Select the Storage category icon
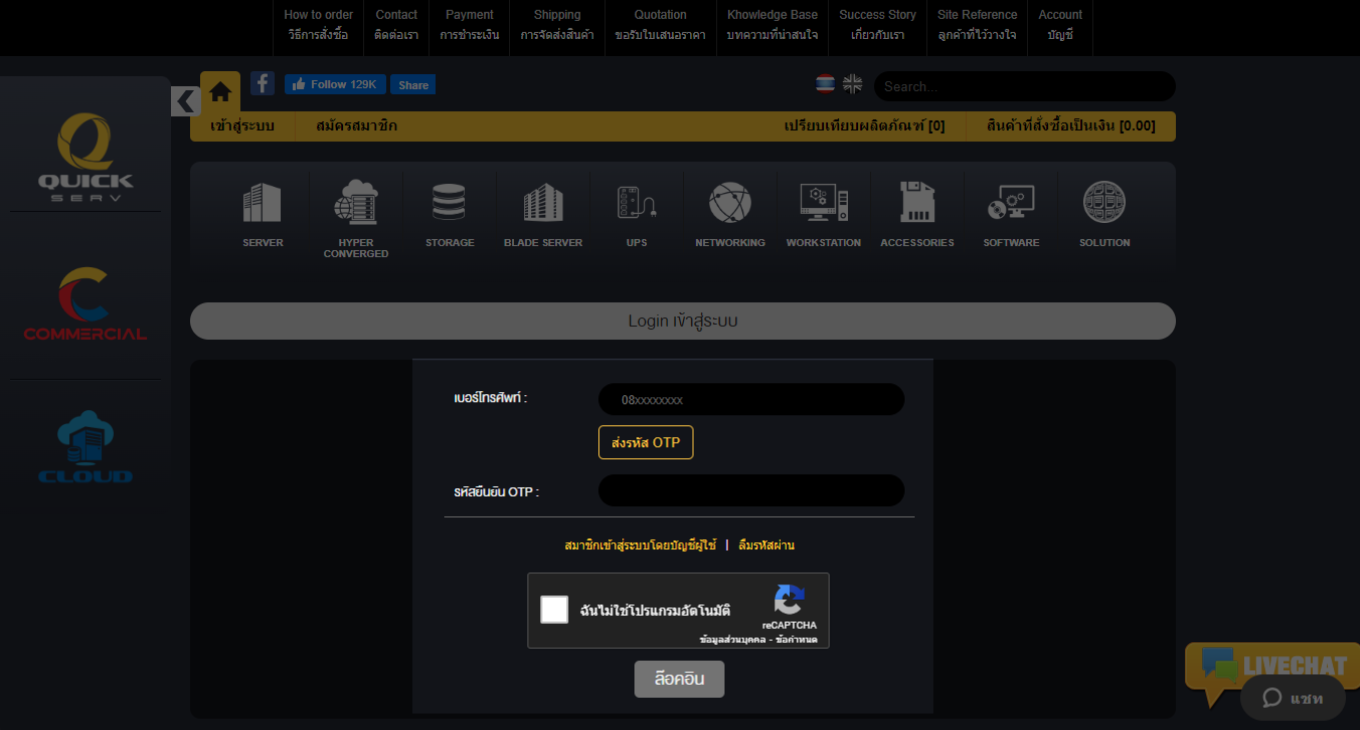The image size is (1360, 730). pyautogui.click(x=449, y=202)
